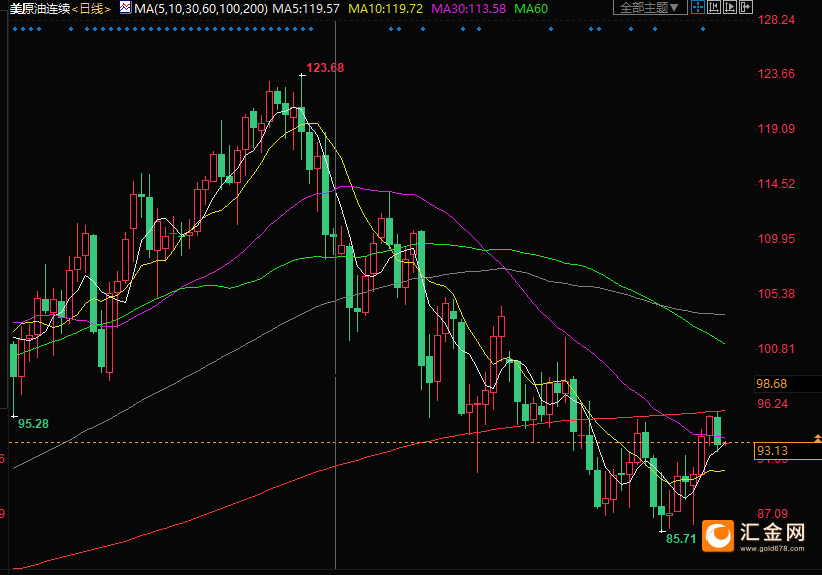Click the 85.71 low price label
The height and width of the screenshot is (575, 822).
click(x=680, y=538)
